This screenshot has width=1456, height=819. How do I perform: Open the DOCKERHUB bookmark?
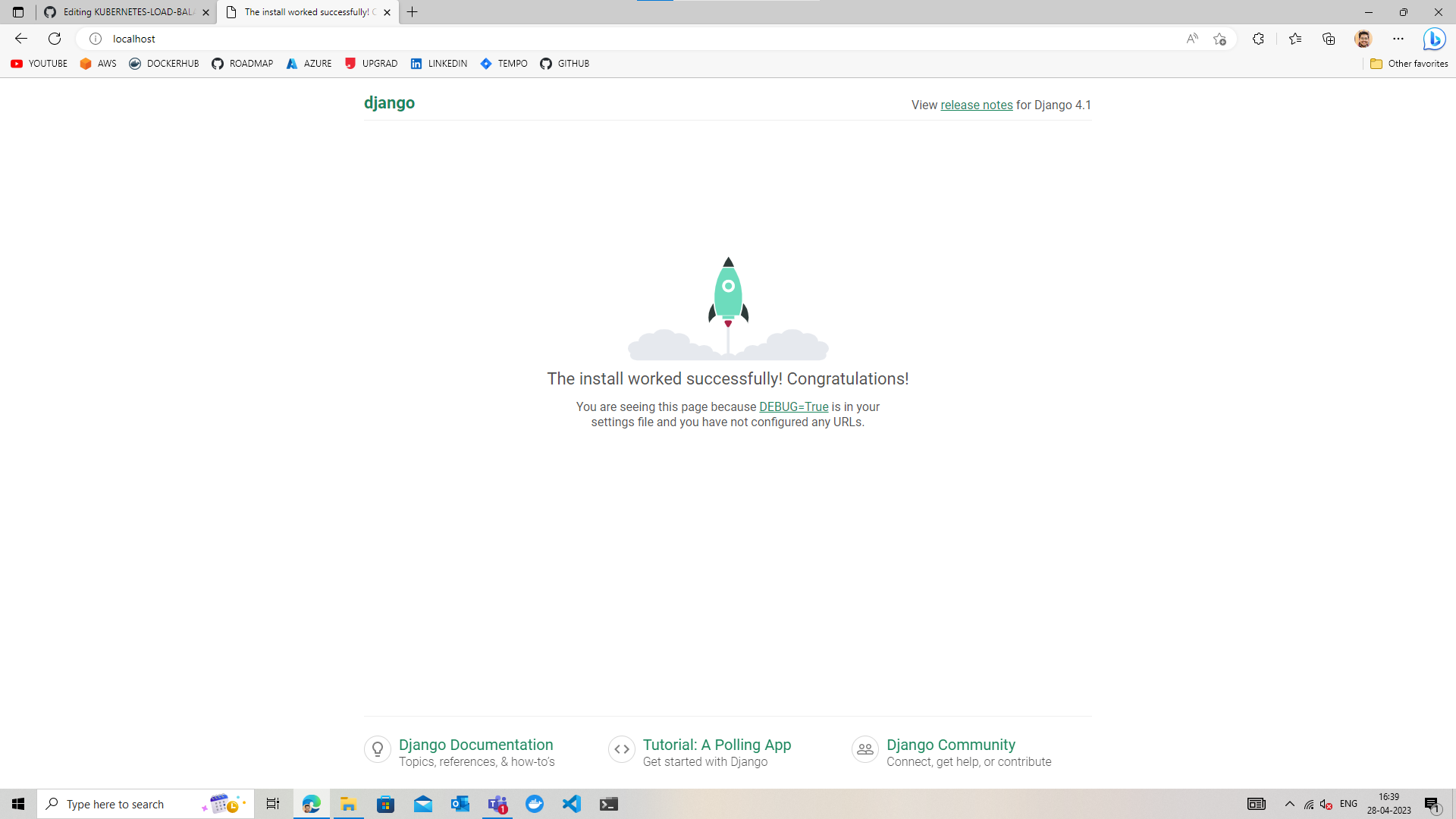[x=164, y=64]
